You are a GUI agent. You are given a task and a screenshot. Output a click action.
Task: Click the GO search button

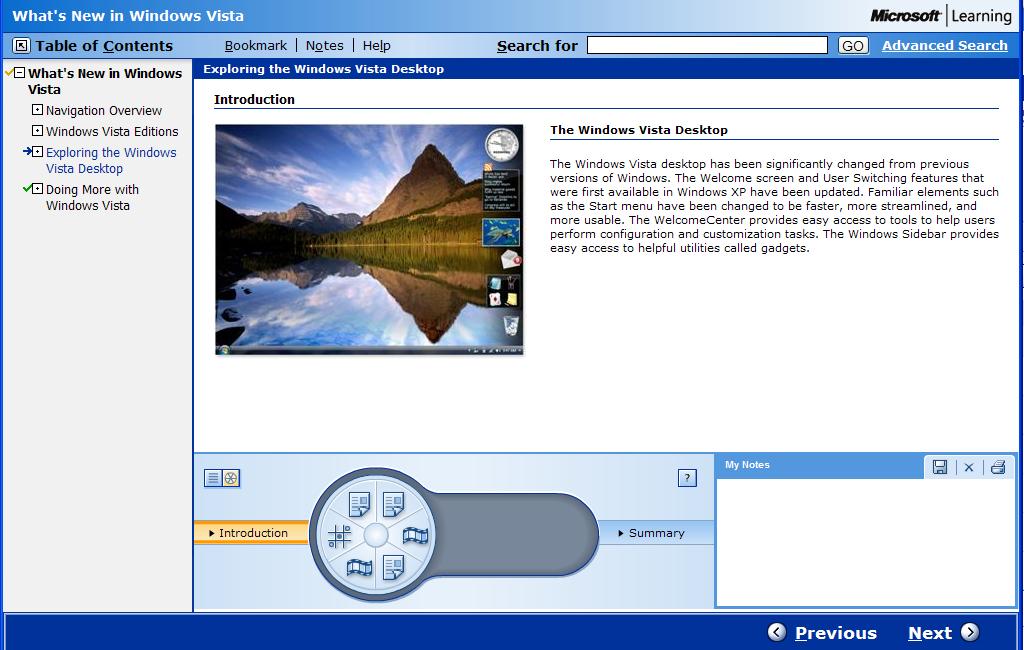coord(853,46)
